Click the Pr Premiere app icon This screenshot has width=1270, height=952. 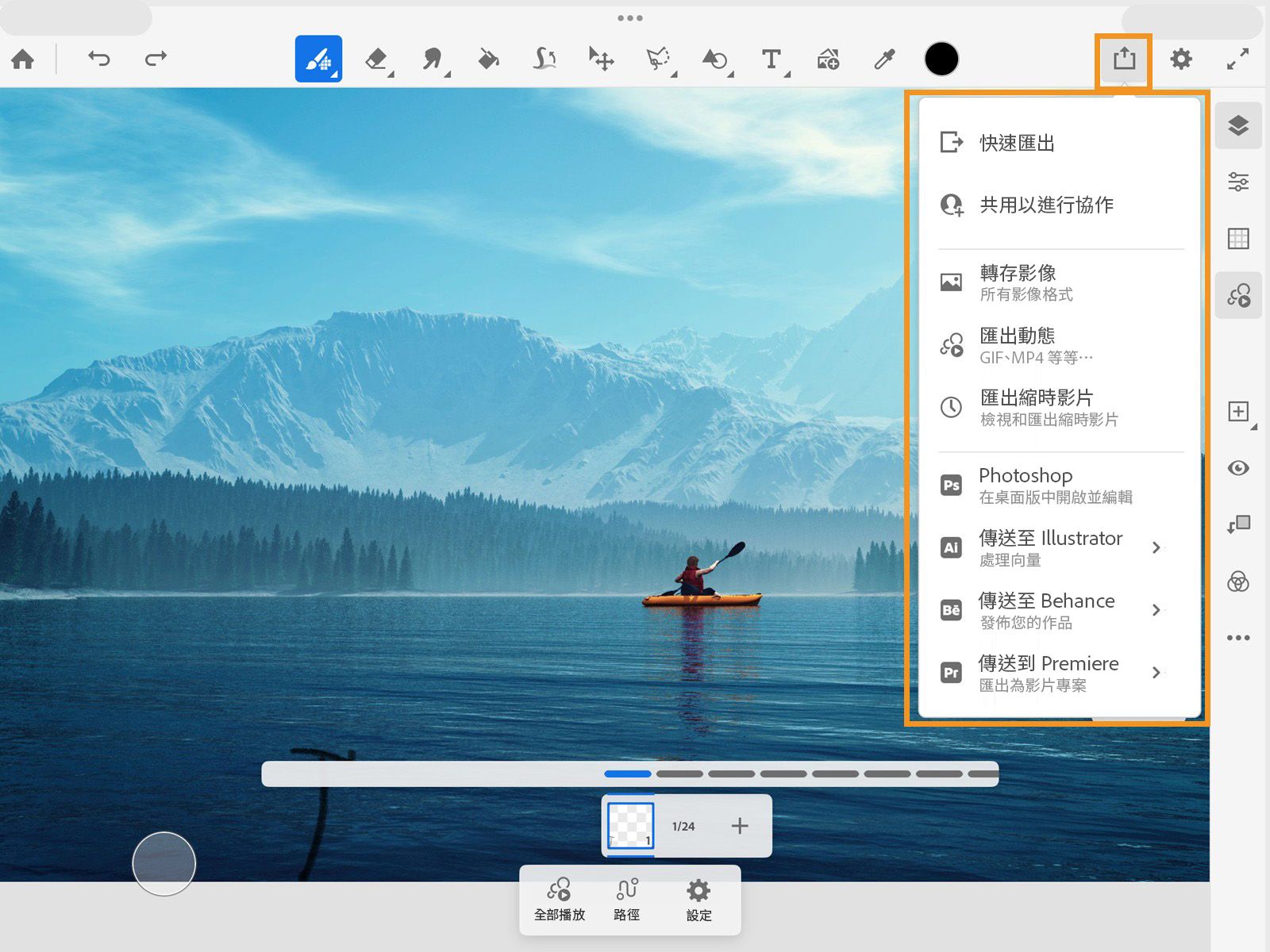(x=951, y=673)
